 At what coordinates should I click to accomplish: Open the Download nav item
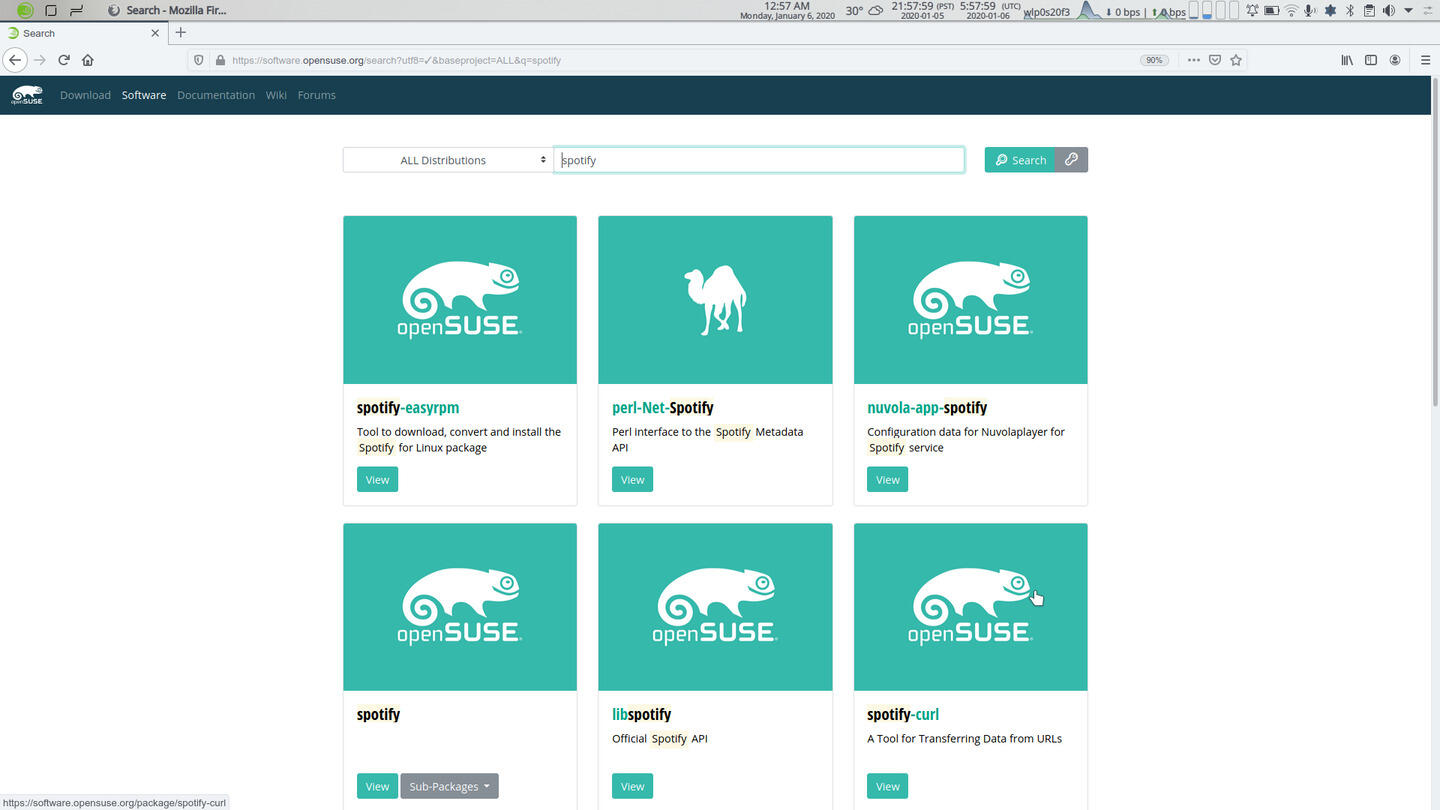click(x=85, y=95)
